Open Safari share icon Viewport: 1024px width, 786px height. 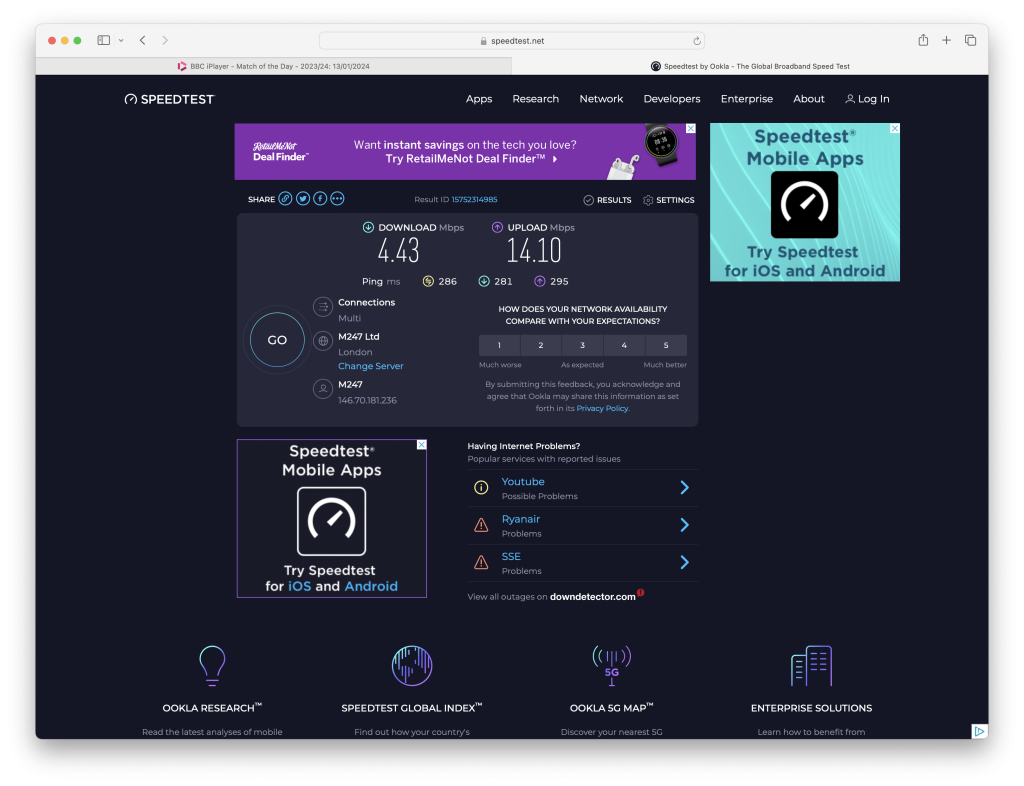[923, 40]
